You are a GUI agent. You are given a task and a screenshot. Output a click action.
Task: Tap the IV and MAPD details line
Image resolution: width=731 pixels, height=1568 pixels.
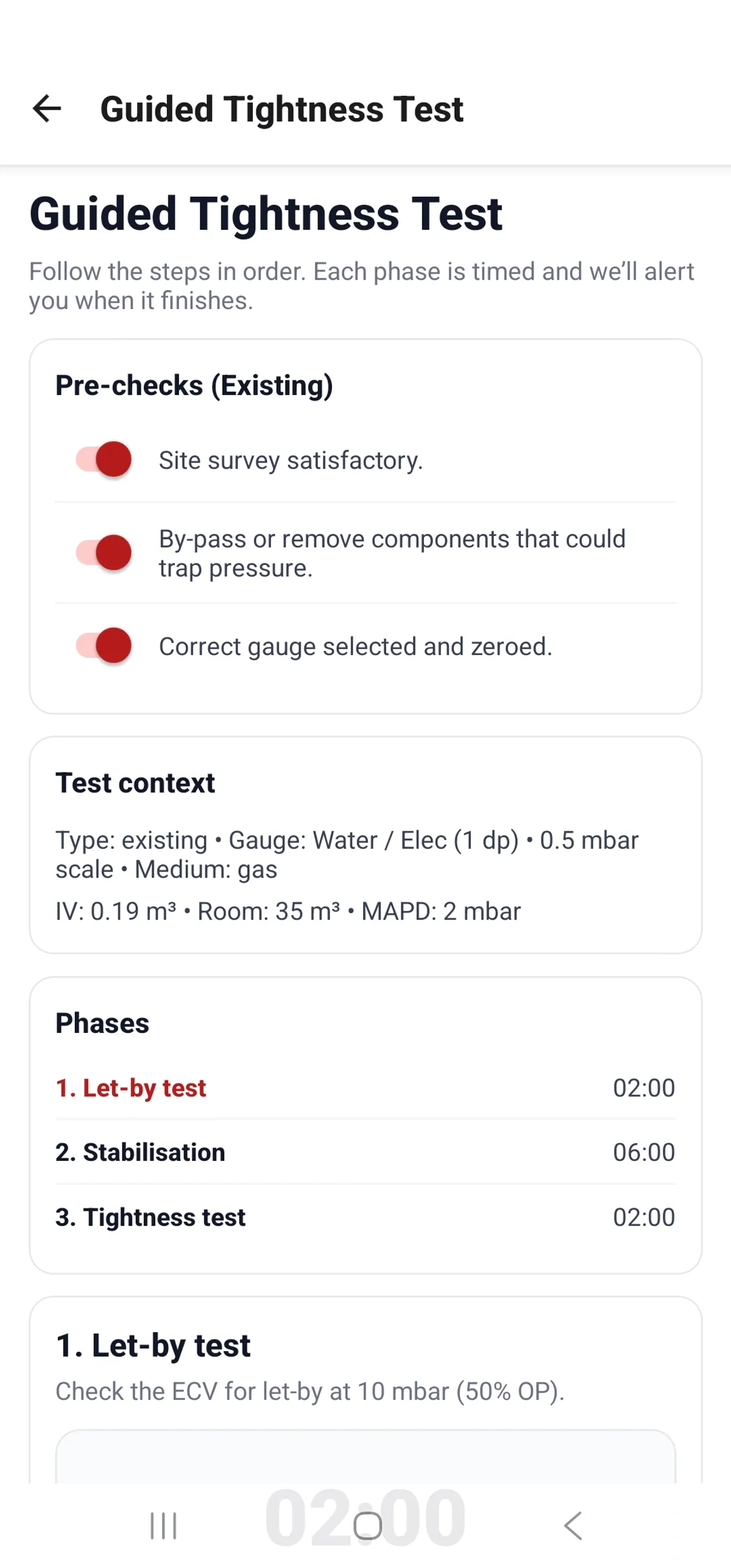[288, 912]
